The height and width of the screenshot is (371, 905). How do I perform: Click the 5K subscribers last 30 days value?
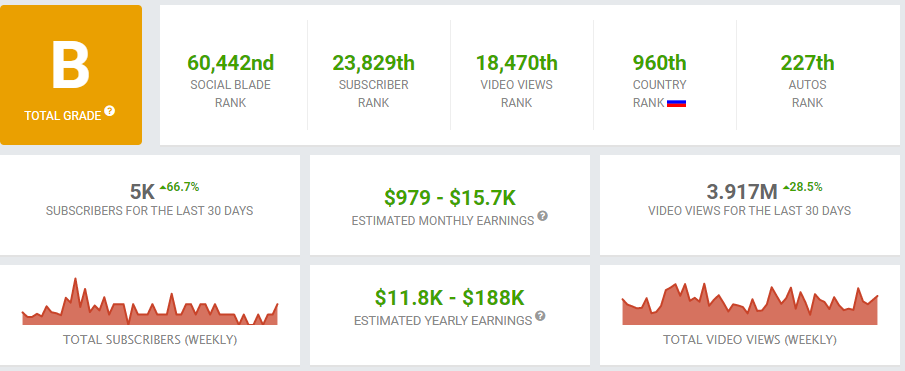pyautogui.click(x=143, y=192)
